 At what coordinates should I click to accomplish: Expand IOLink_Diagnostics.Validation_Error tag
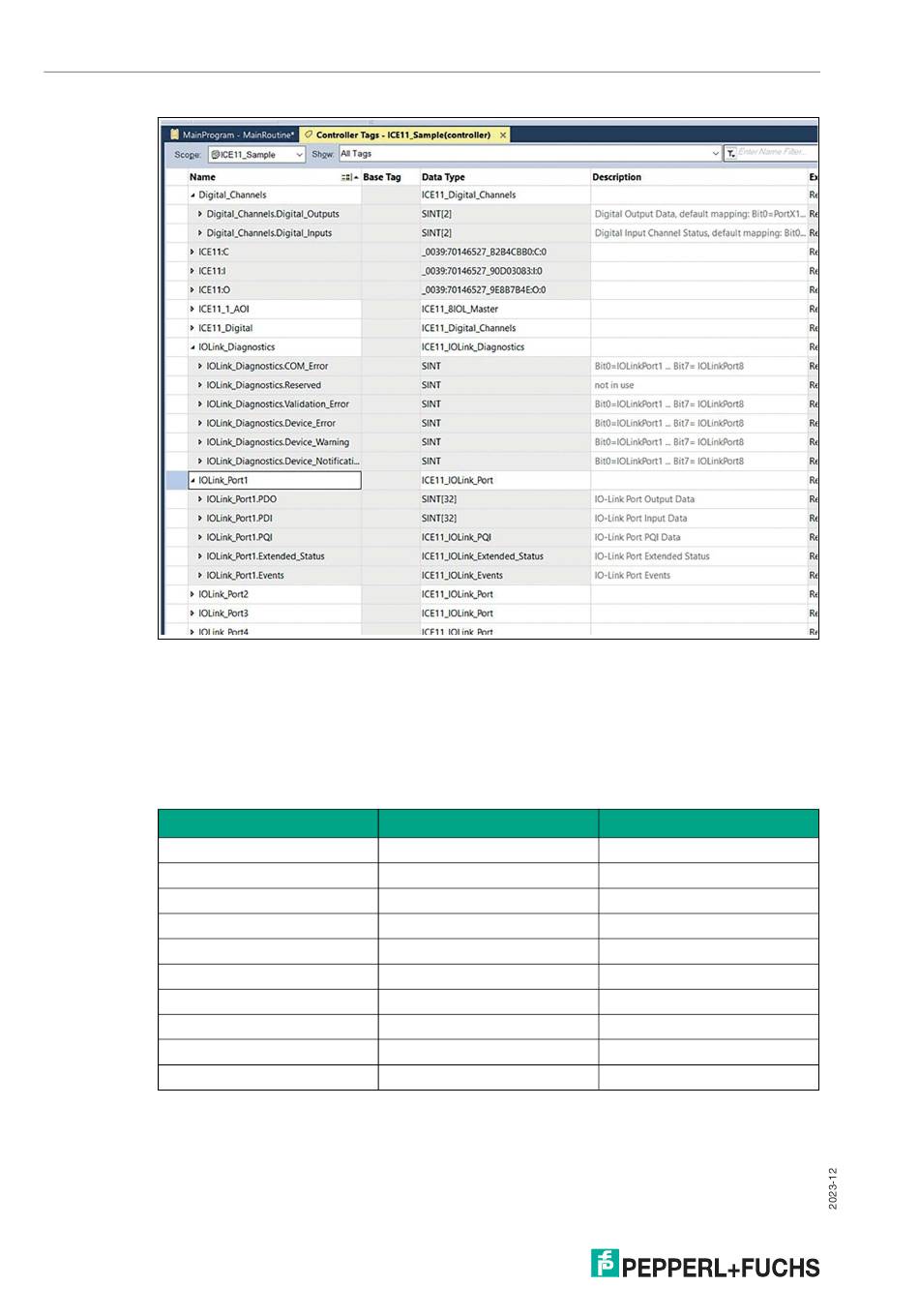(x=200, y=404)
